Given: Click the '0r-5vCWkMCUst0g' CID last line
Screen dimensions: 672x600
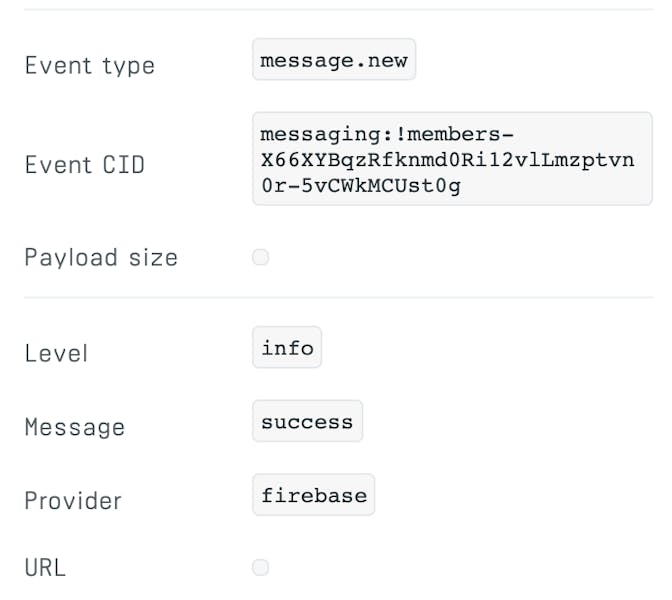Looking at the screenshot, I should [360, 185].
